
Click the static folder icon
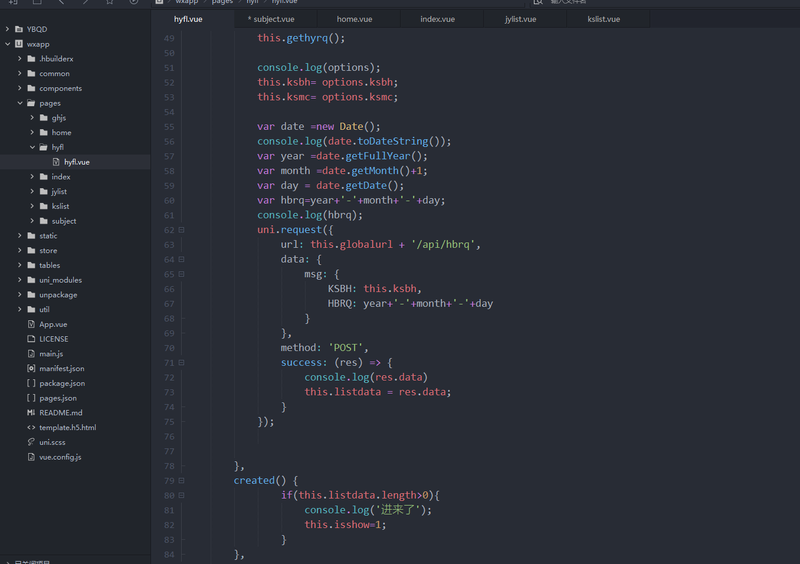pos(31,236)
